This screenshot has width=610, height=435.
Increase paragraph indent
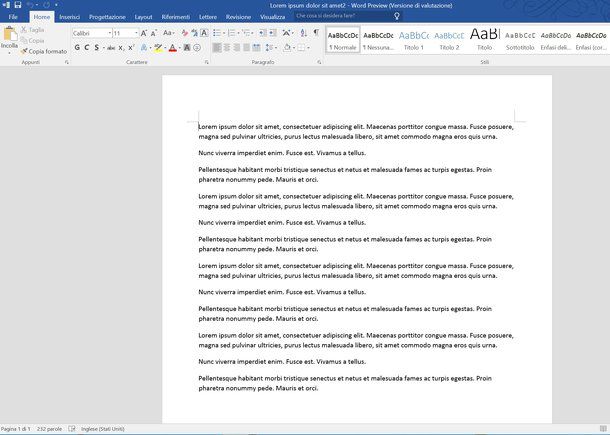(x=273, y=33)
